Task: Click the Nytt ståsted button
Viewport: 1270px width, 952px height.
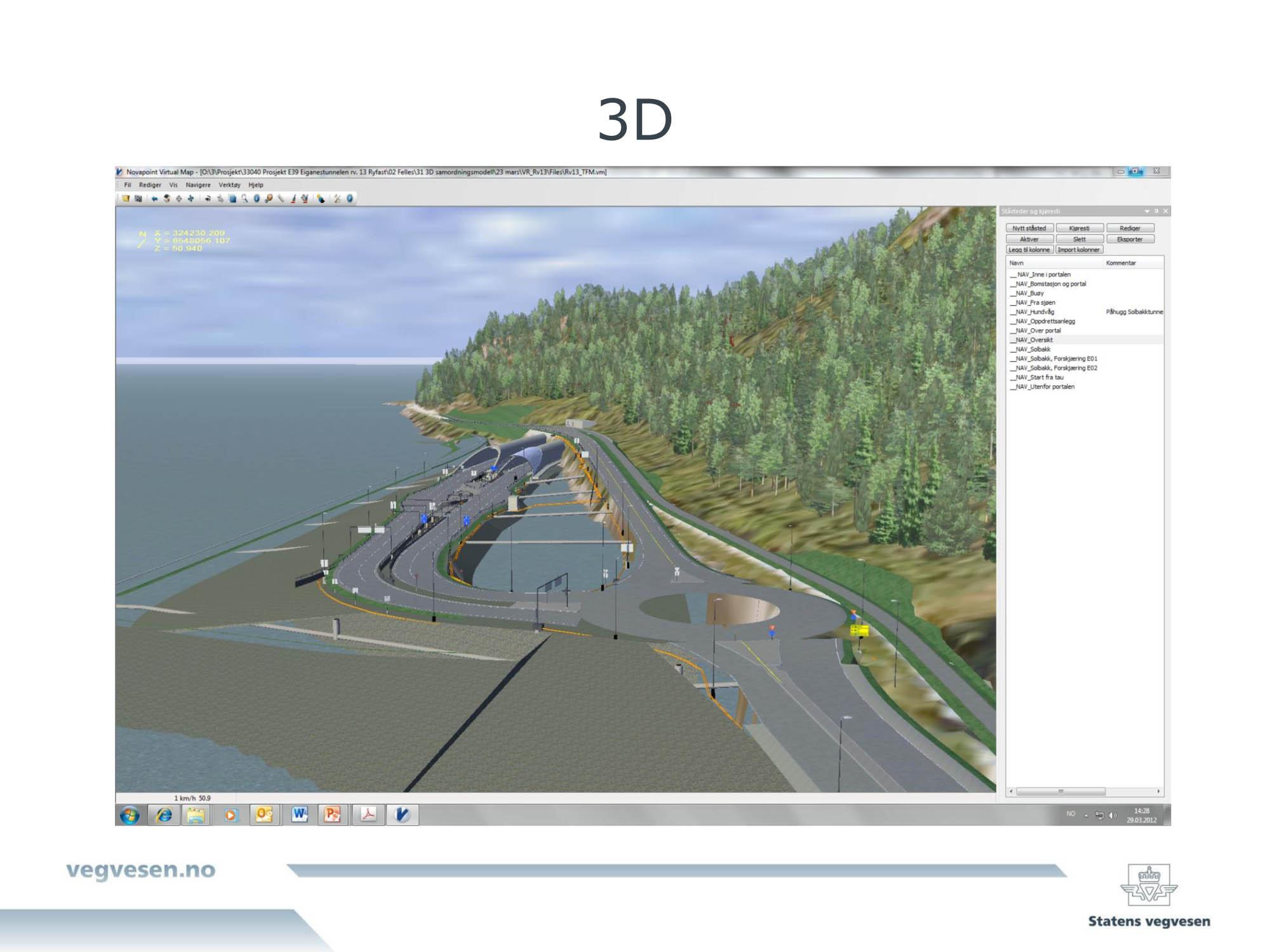Action: (1029, 228)
